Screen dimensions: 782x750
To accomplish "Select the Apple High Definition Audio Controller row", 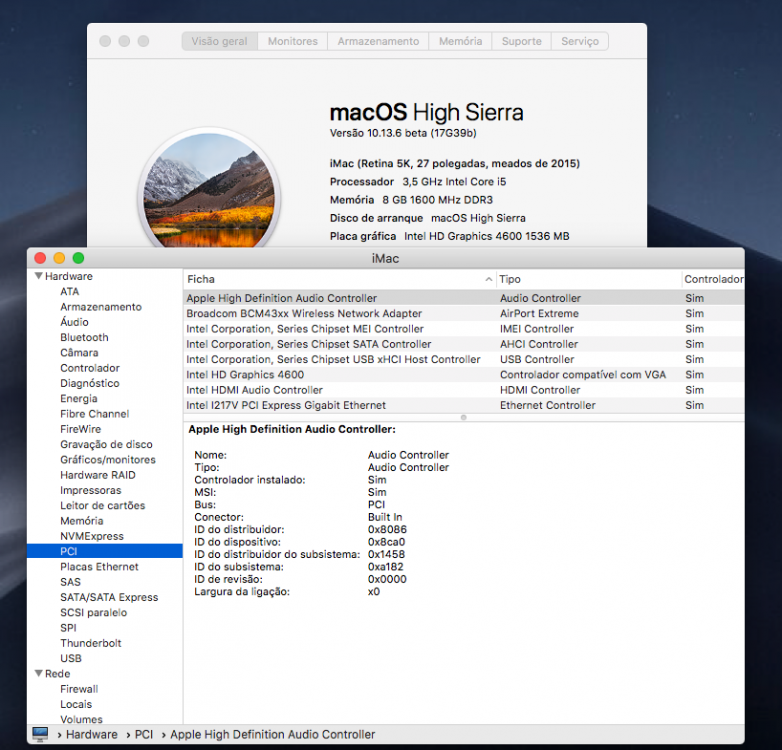I will 464,298.
